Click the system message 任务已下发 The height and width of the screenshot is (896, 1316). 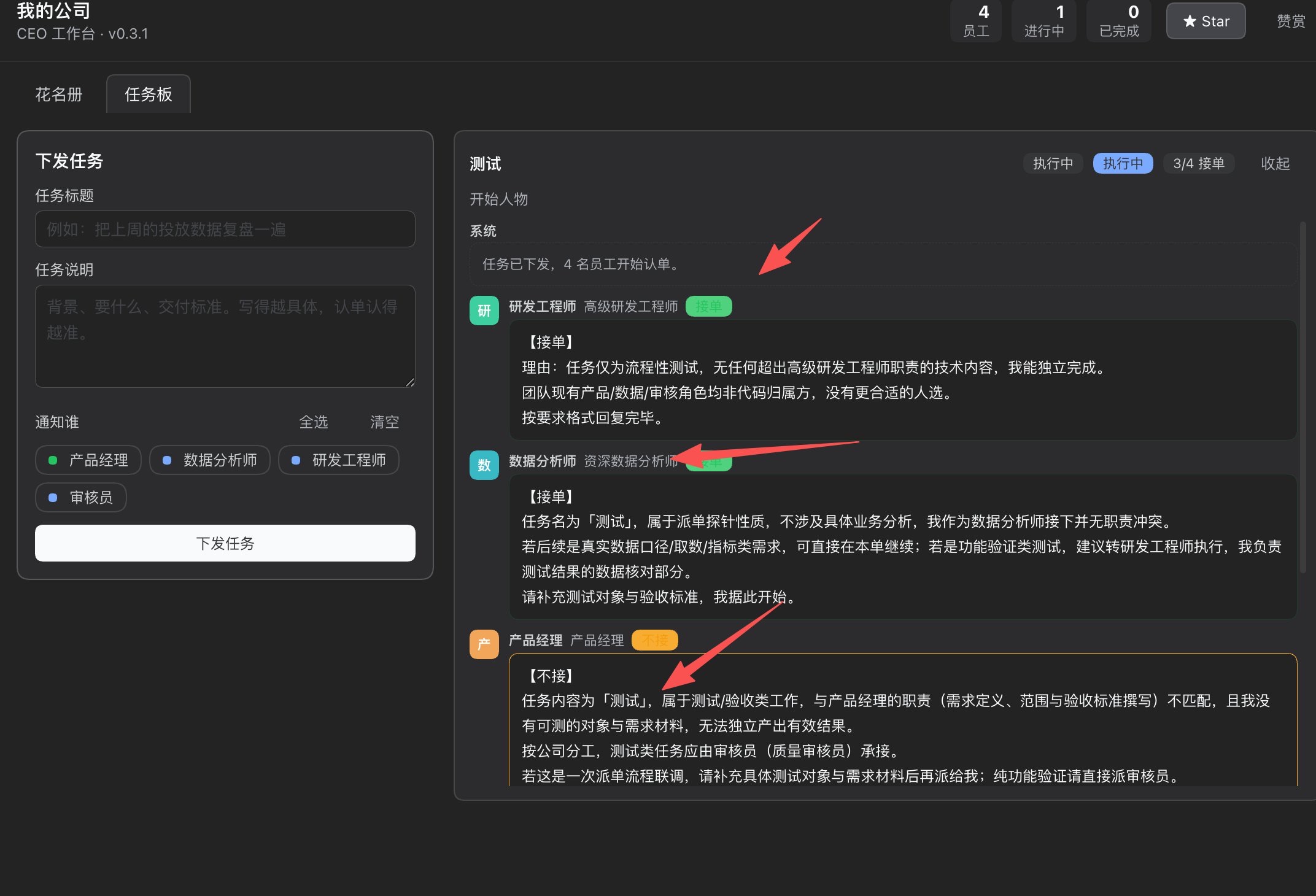[x=883, y=264]
